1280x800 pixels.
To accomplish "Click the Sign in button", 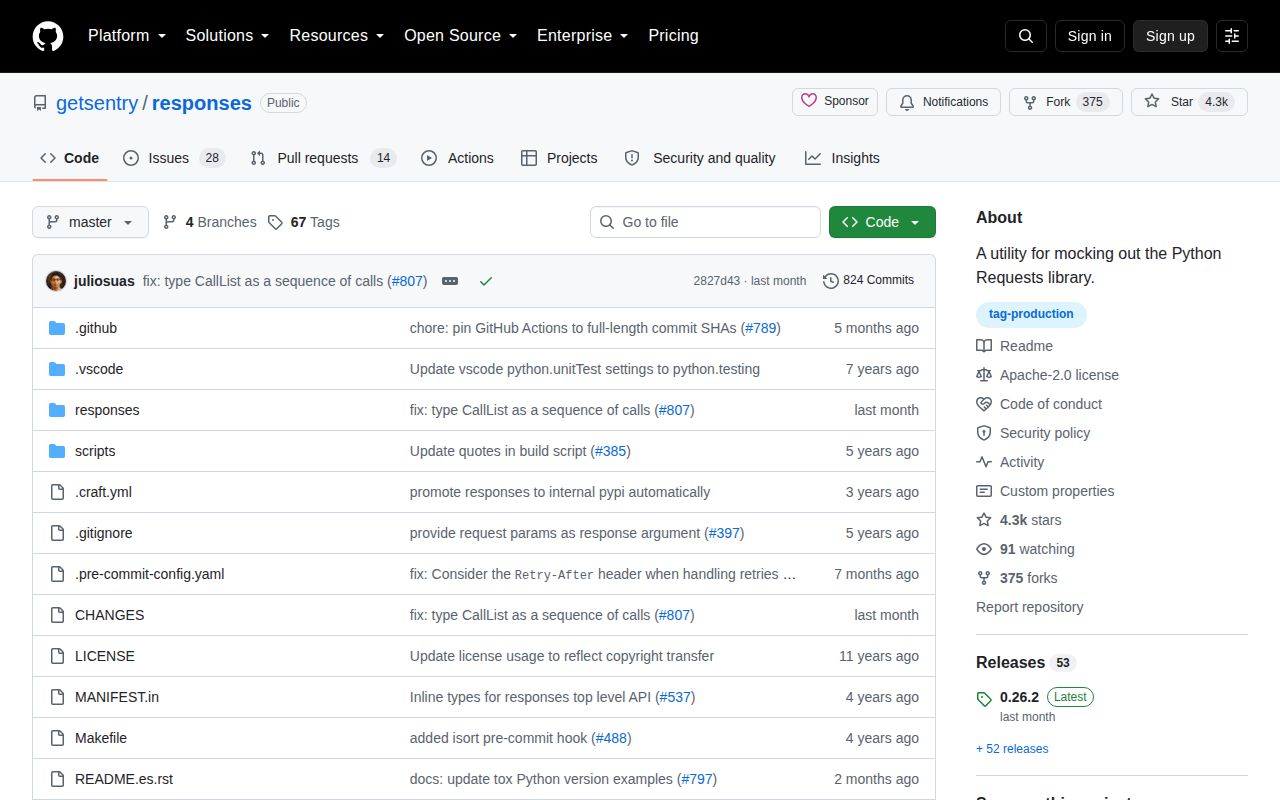I will pyautogui.click(x=1089, y=36).
